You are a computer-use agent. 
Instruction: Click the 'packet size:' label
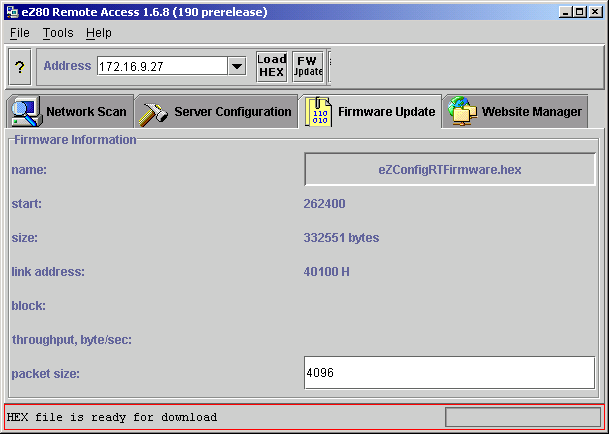click(45, 374)
